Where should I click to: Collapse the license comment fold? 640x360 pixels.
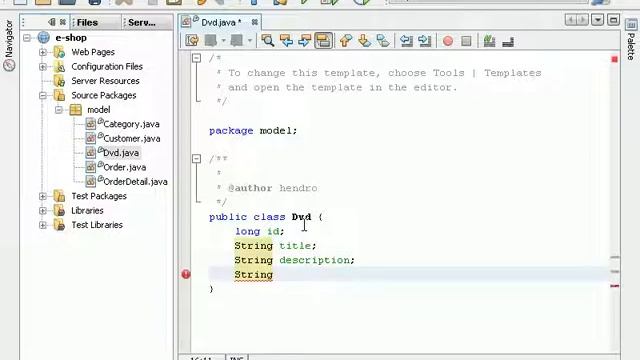click(x=196, y=58)
